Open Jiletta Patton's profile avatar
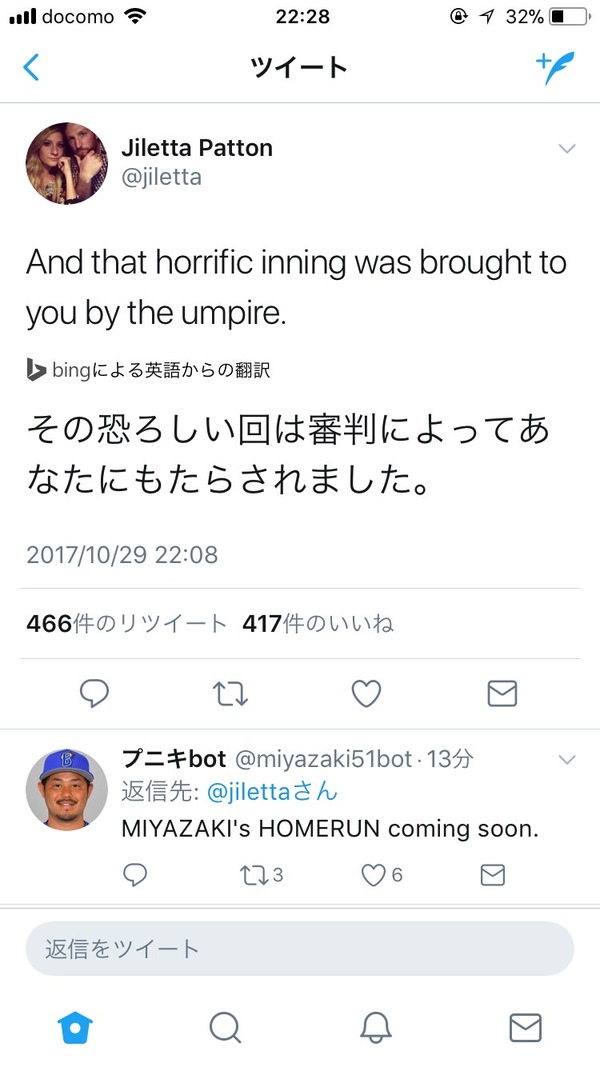Image resolution: width=600 pixels, height=1067 pixels. [x=66, y=163]
